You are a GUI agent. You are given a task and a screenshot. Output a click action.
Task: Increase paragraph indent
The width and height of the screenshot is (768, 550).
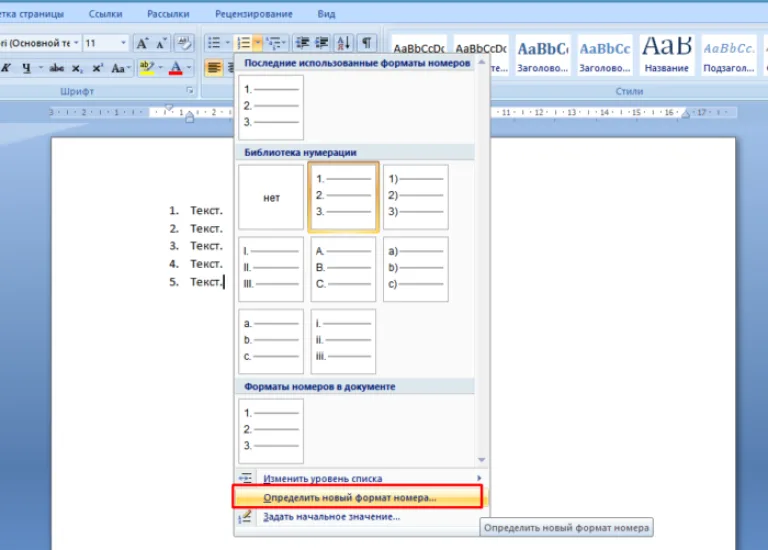[x=321, y=43]
